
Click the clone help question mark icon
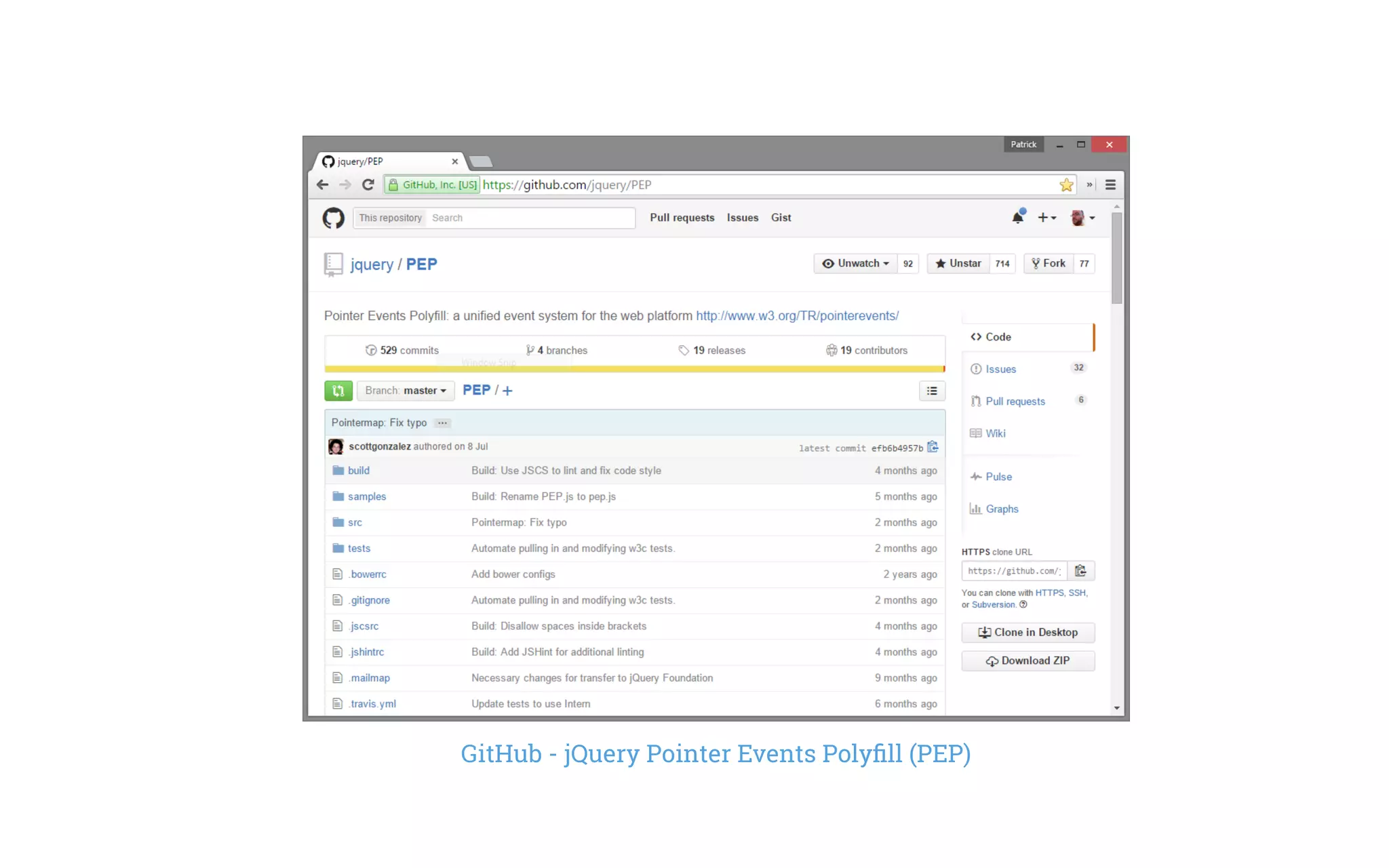[x=1023, y=605]
